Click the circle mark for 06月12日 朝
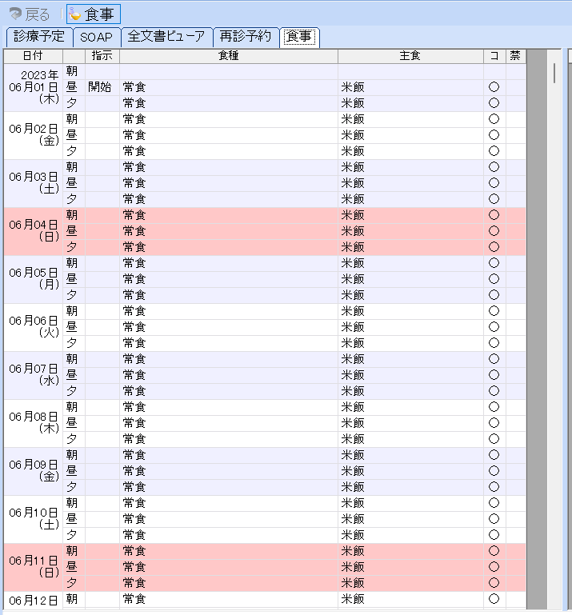Screen dimensions: 572x615 [494, 599]
